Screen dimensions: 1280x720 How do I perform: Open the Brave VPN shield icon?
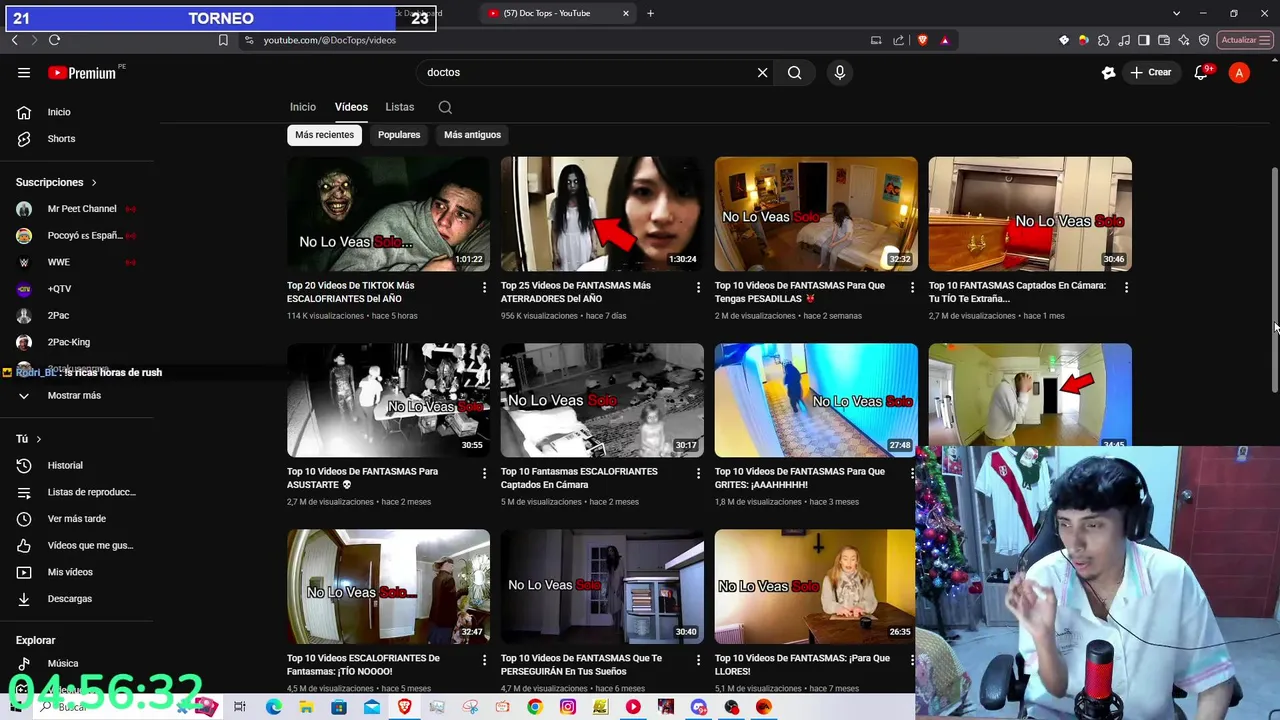(1204, 40)
